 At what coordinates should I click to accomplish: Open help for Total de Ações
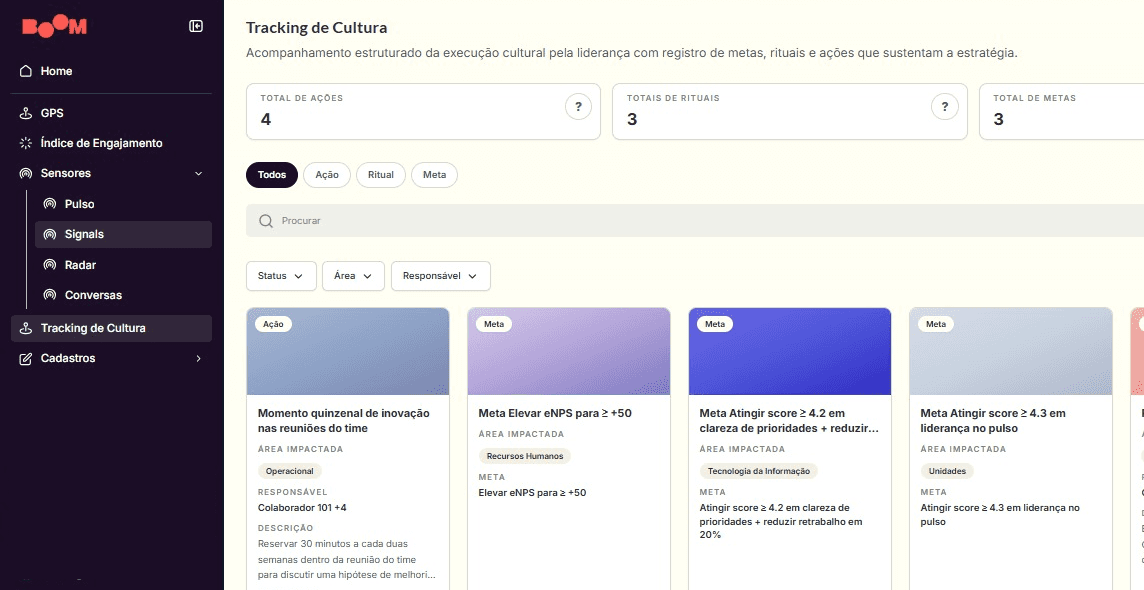point(579,107)
